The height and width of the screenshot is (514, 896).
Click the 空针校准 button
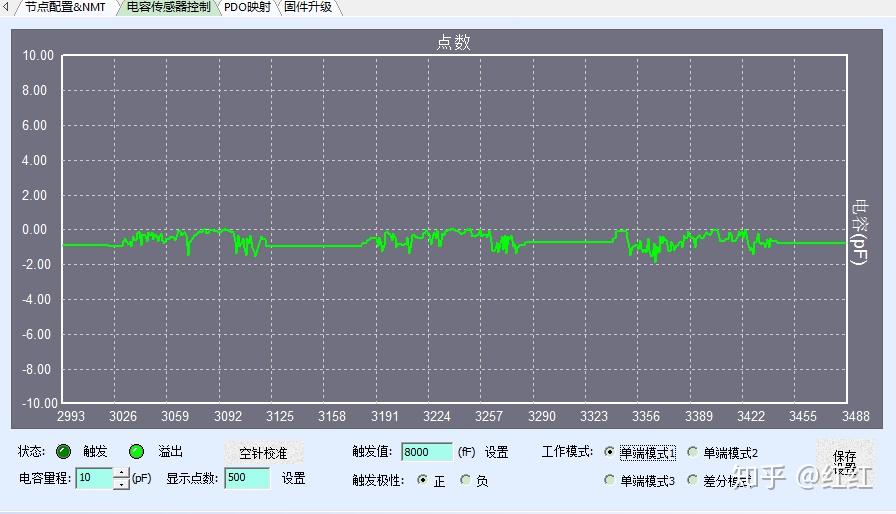click(x=263, y=453)
